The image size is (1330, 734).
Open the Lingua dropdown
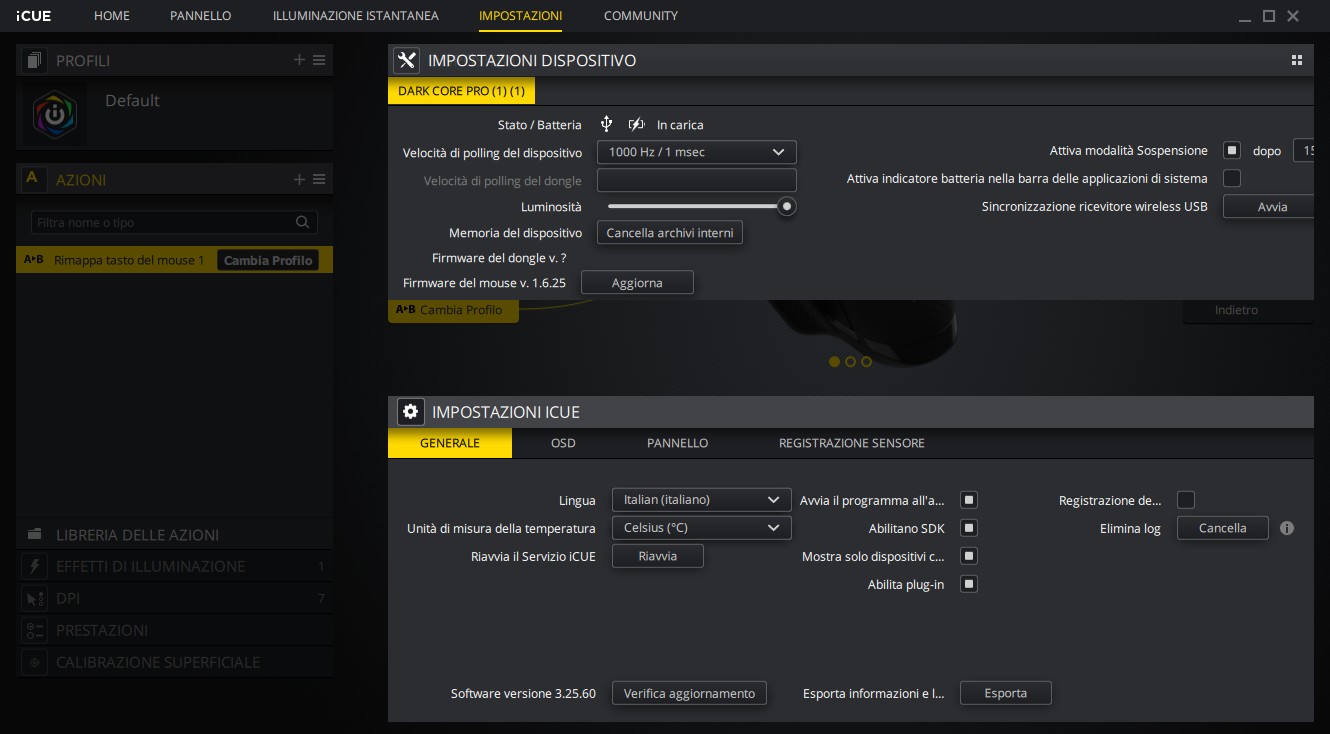(x=701, y=499)
